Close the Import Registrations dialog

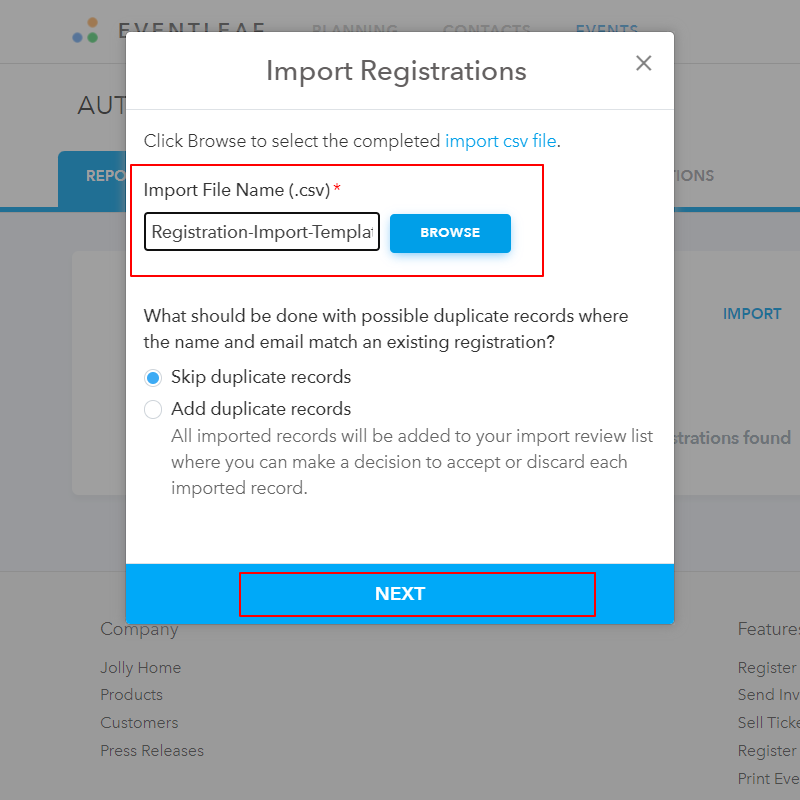point(643,62)
